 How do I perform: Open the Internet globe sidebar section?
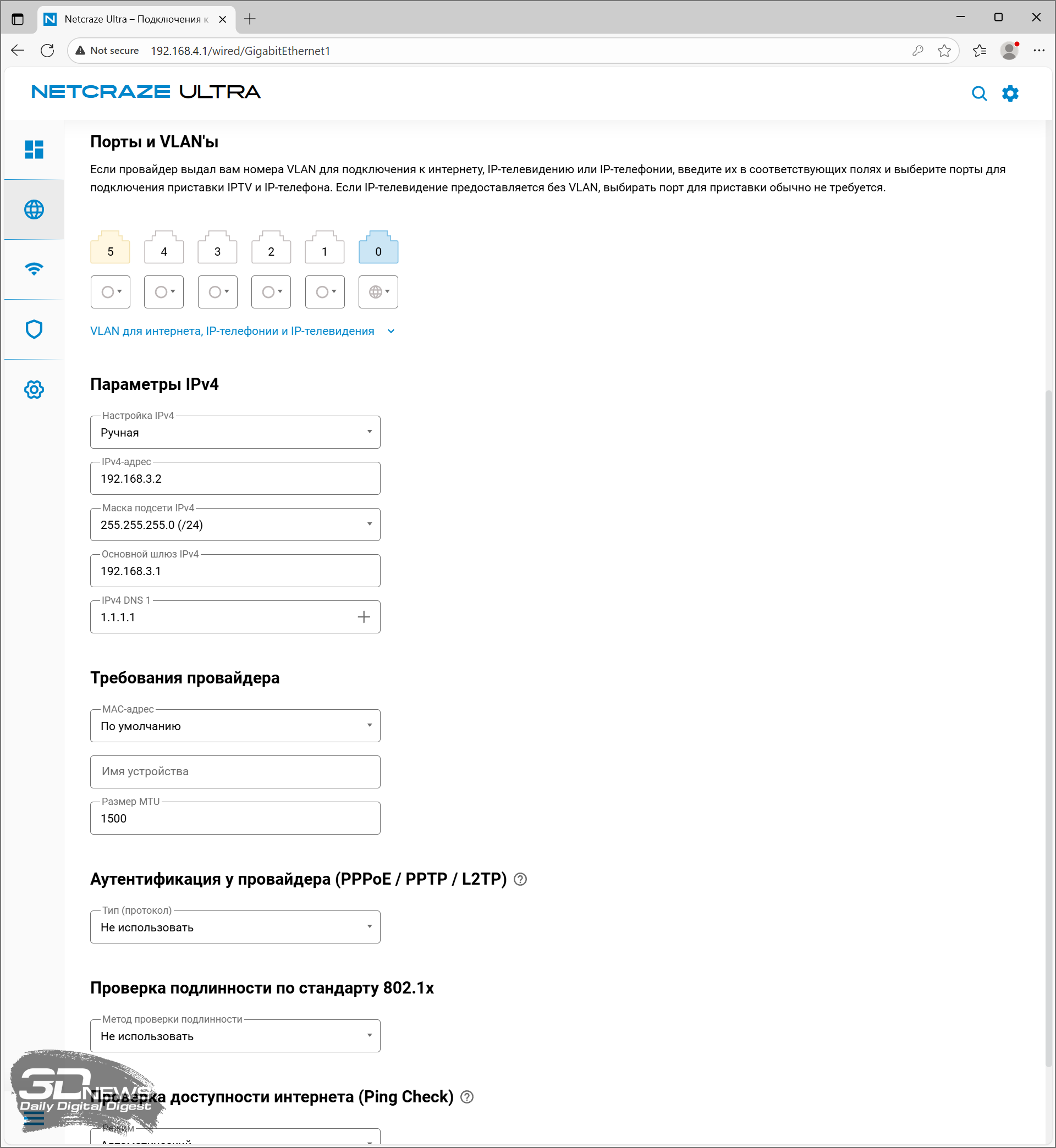34,209
